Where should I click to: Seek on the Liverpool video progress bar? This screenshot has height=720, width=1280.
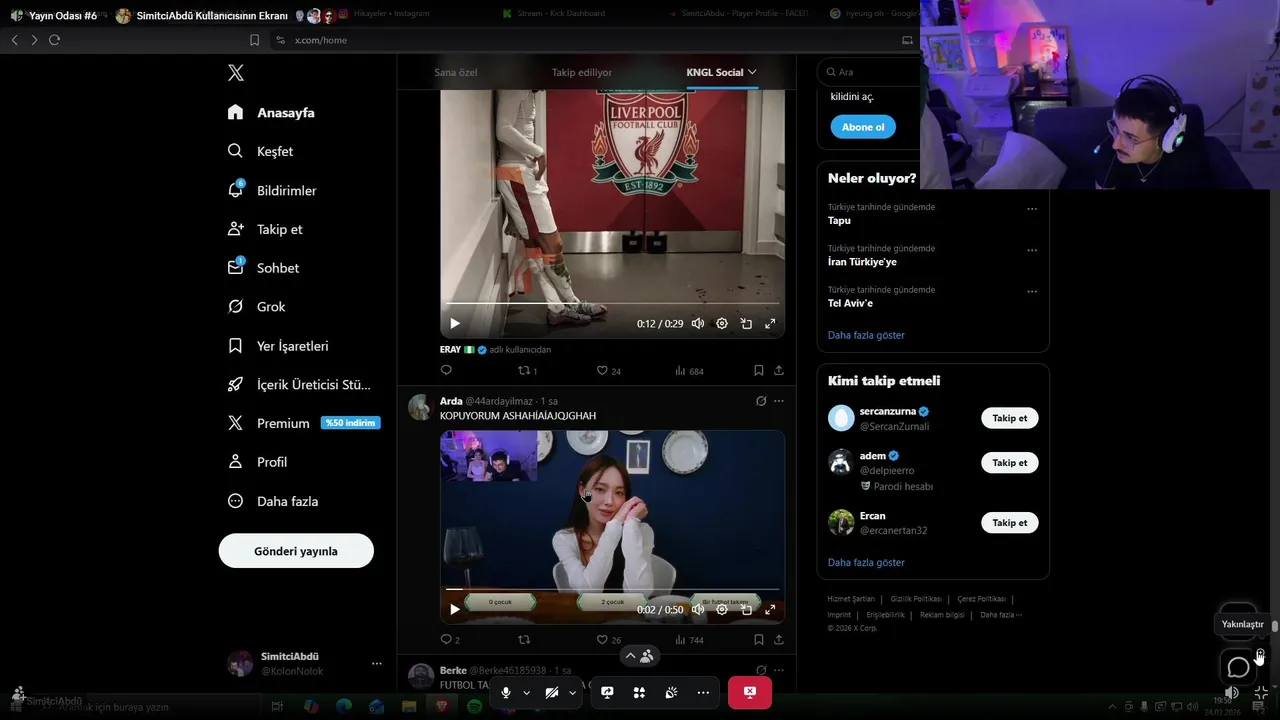(x=612, y=303)
